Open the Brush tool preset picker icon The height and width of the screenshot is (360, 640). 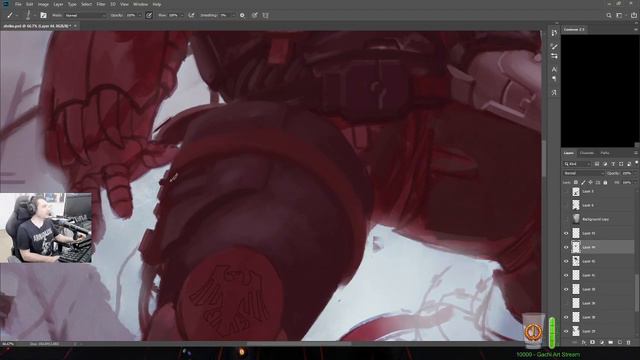10,16
